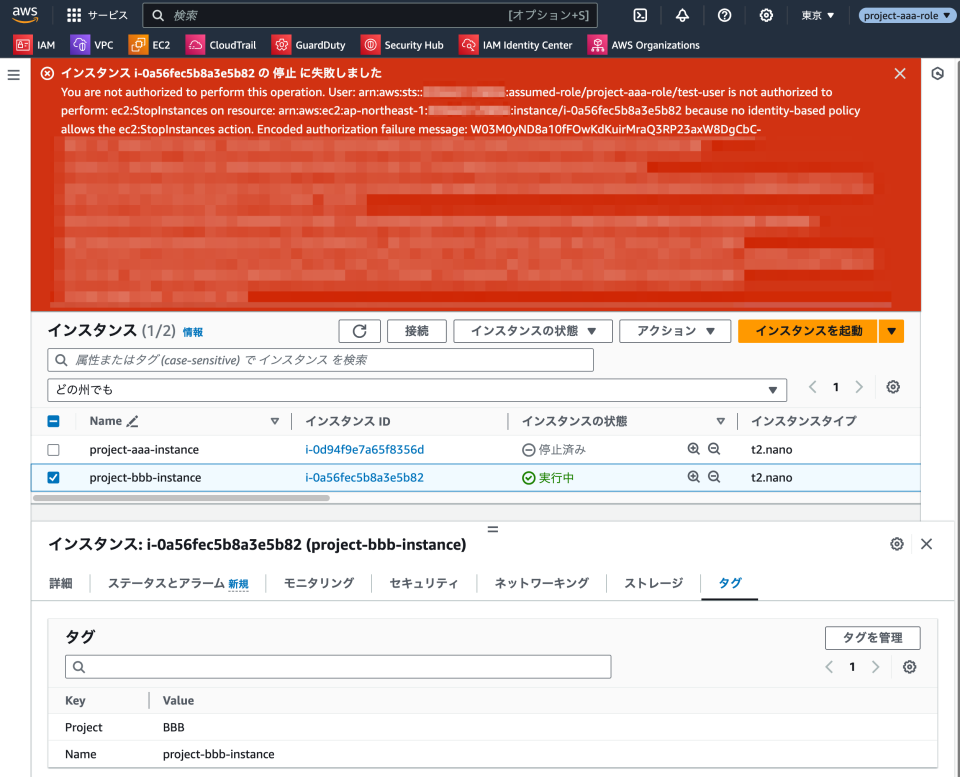Click the タグを管理 button
The height and width of the screenshot is (777, 960).
click(872, 637)
